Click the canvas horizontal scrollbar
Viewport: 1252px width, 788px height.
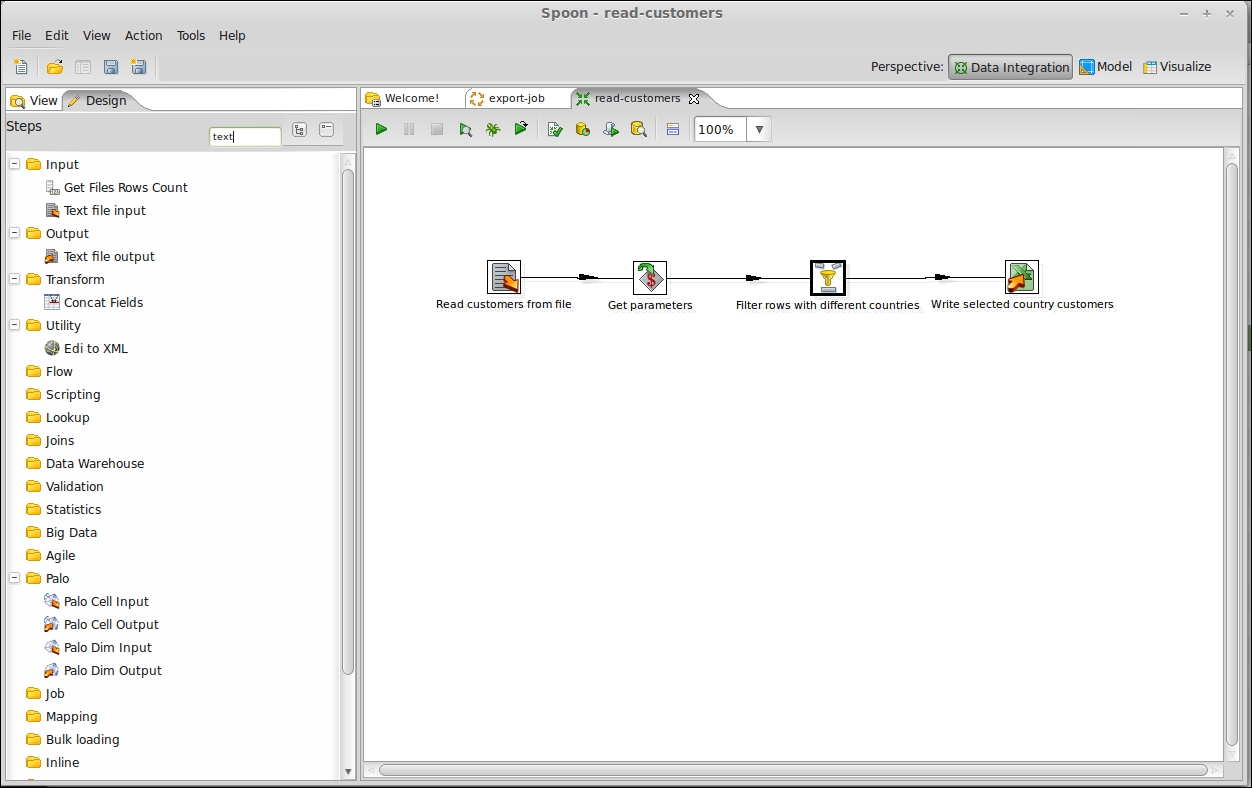tap(793, 770)
